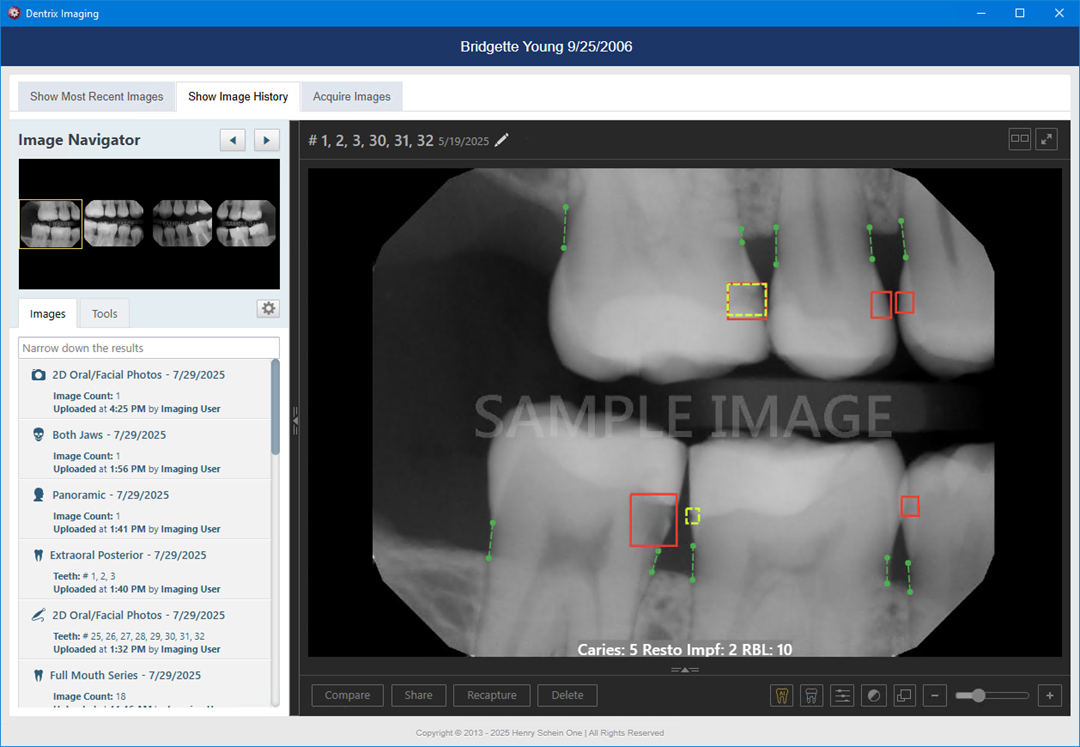Click the Recapture button
Viewport: 1080px width, 747px height.
tap(492, 695)
